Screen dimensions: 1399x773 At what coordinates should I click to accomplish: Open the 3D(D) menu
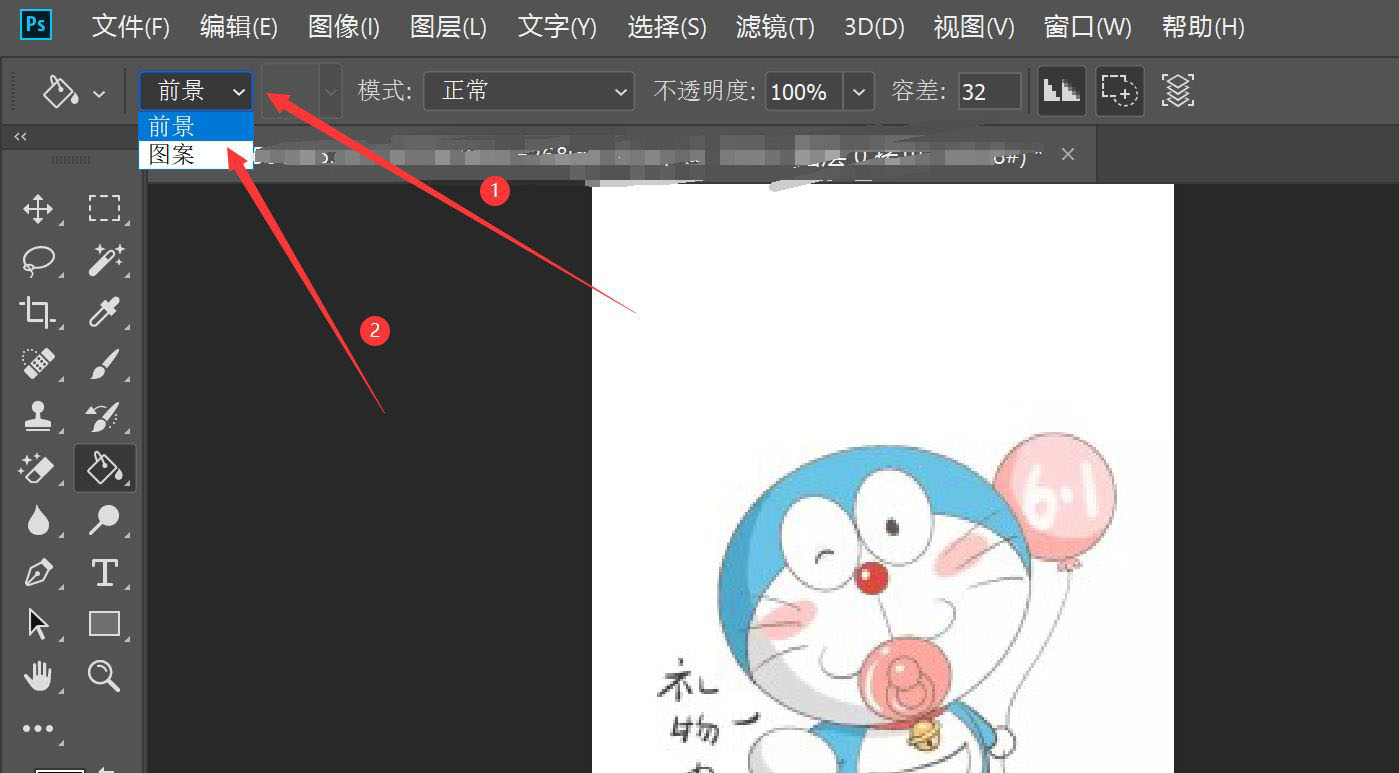click(x=874, y=26)
